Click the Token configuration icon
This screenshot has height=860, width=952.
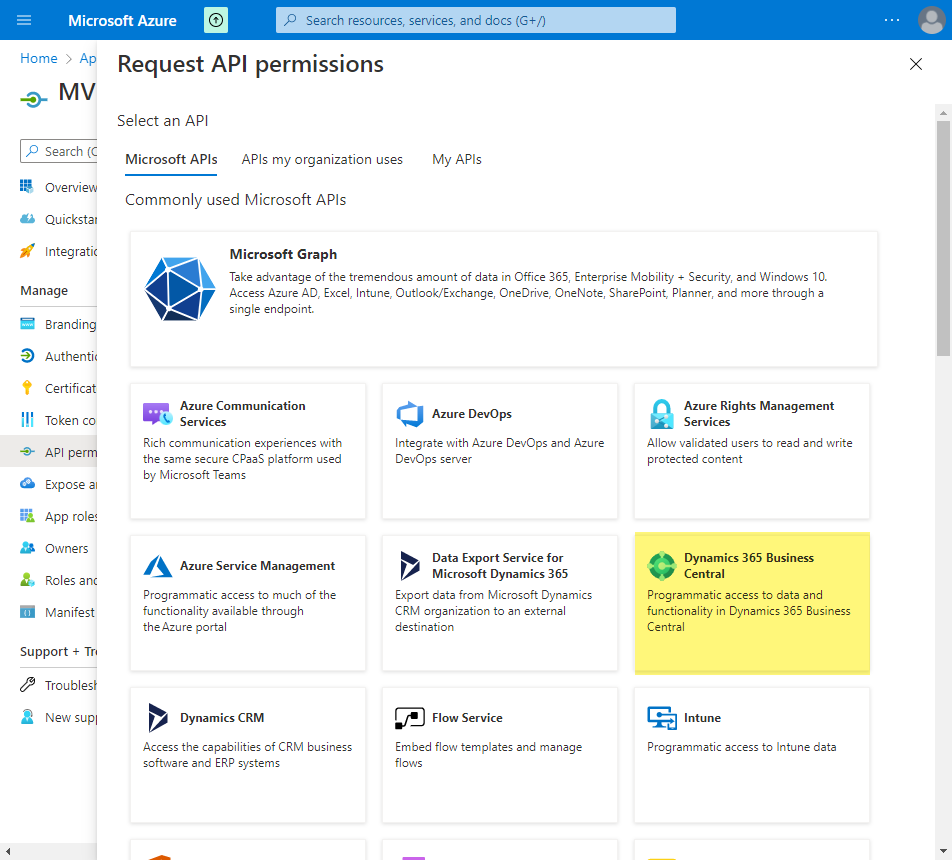[27, 420]
